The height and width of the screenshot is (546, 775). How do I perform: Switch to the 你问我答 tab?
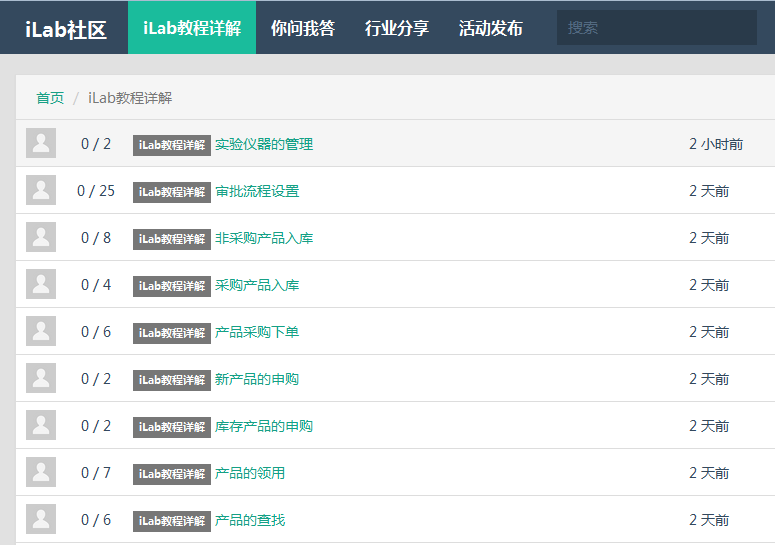tap(303, 28)
